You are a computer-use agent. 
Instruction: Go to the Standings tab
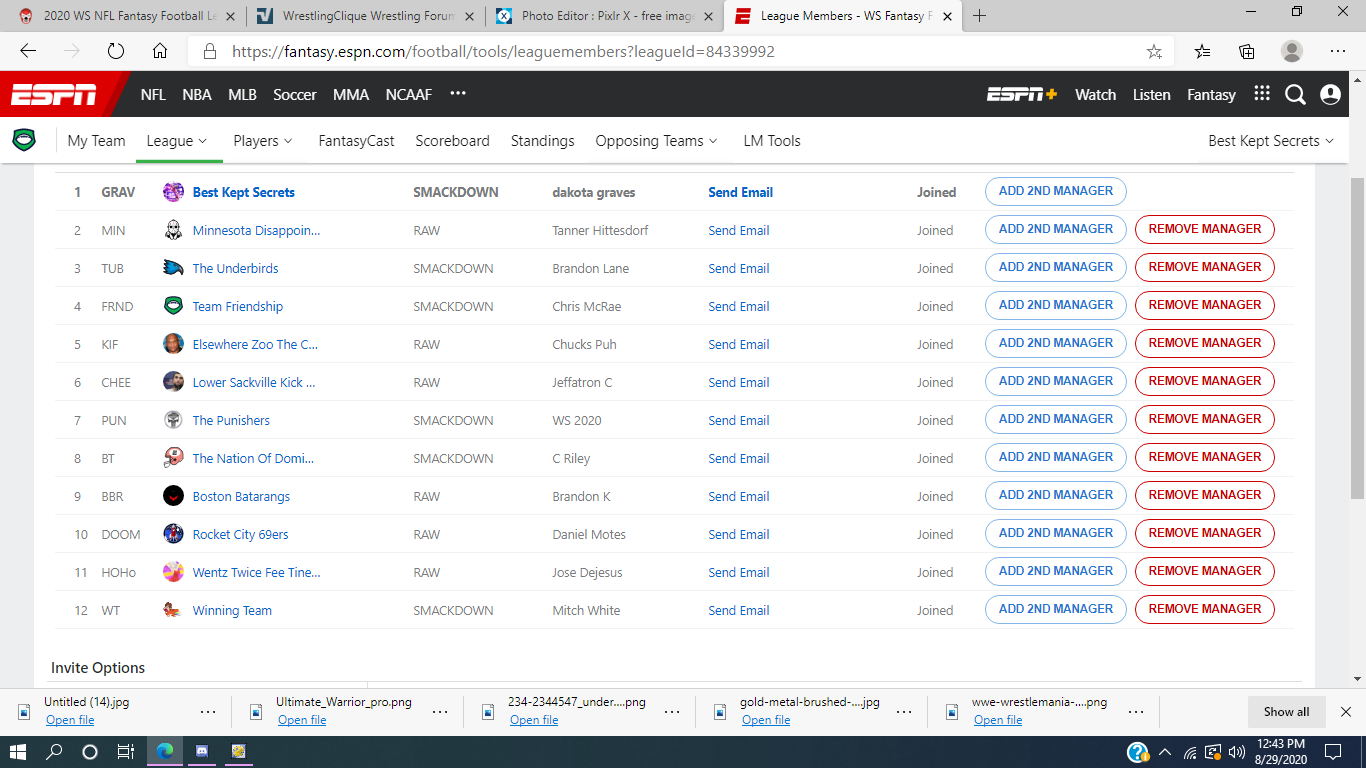point(542,141)
